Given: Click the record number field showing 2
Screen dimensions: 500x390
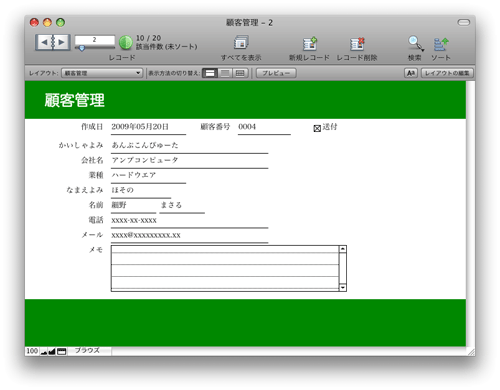Looking at the screenshot, I should coord(95,40).
